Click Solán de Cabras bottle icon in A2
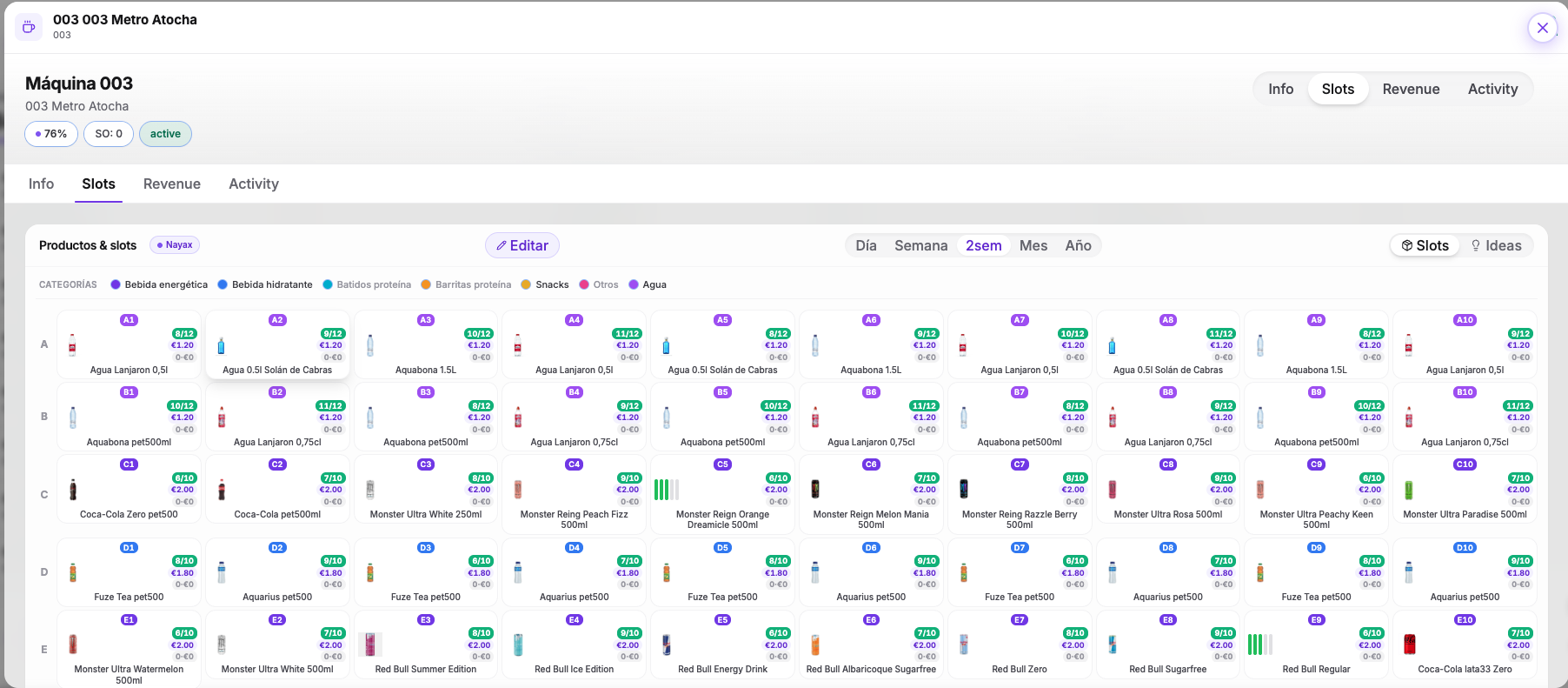 tap(221, 345)
